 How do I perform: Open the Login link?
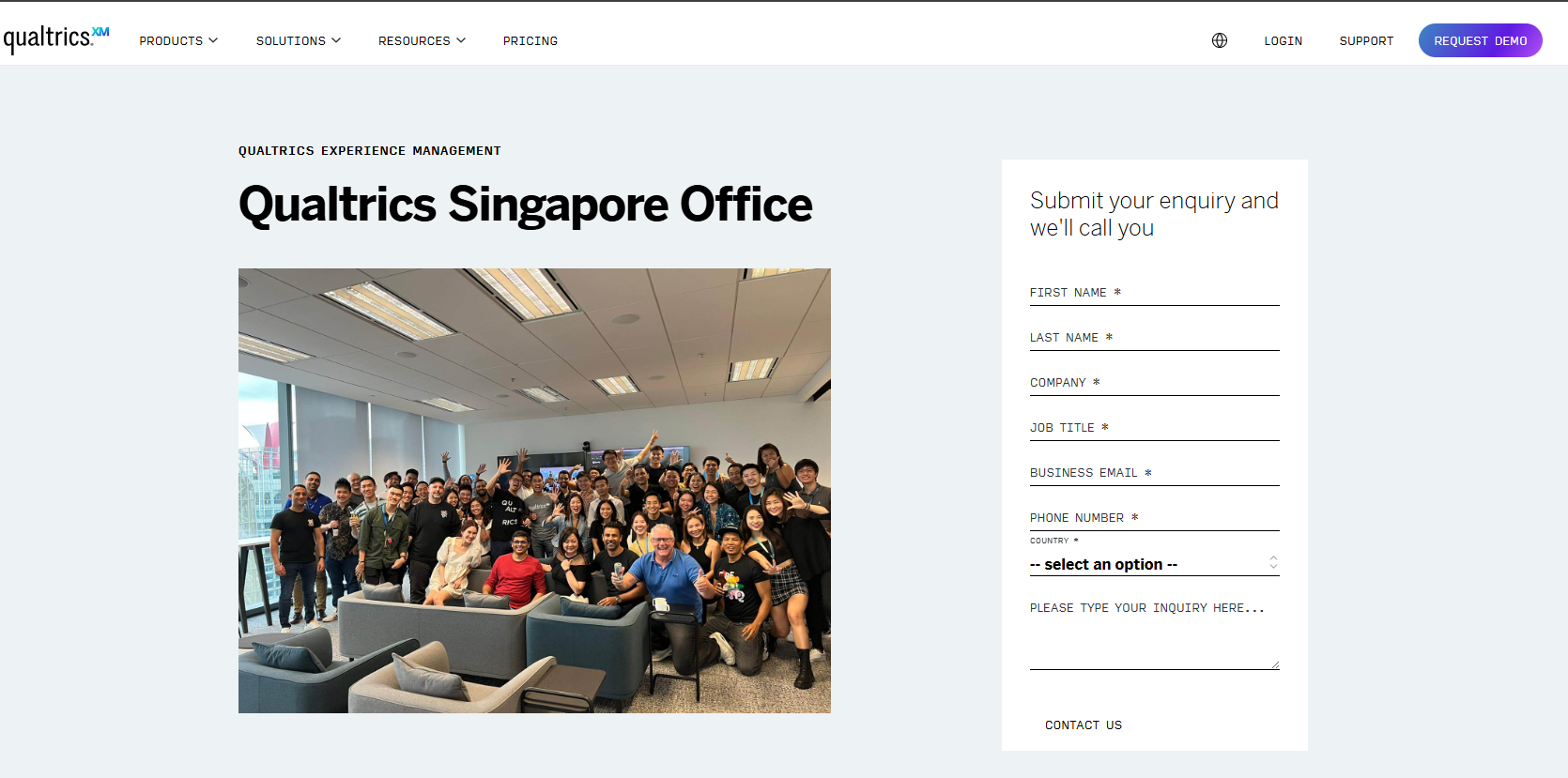(x=1283, y=40)
